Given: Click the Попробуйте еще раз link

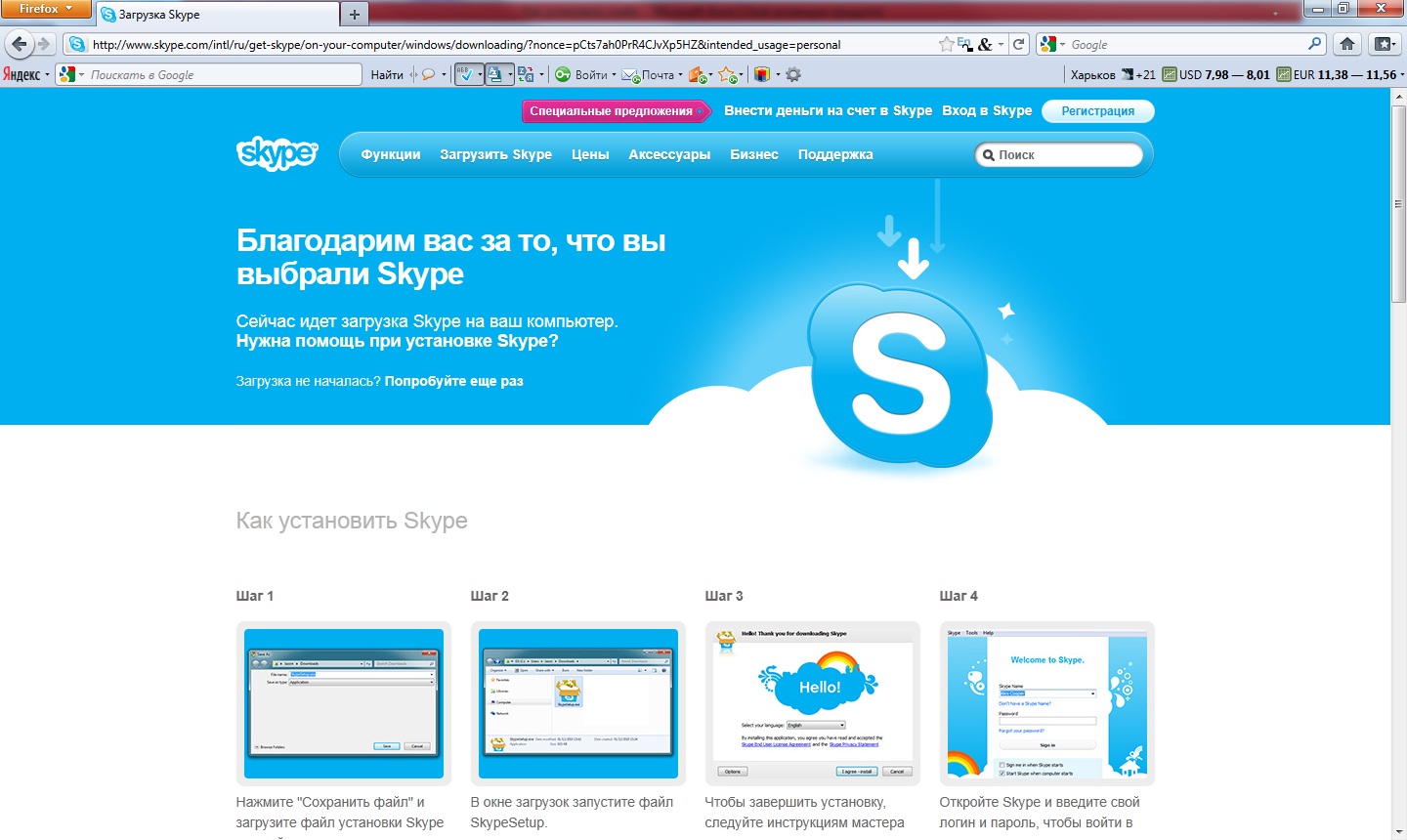Looking at the screenshot, I should tap(453, 381).
